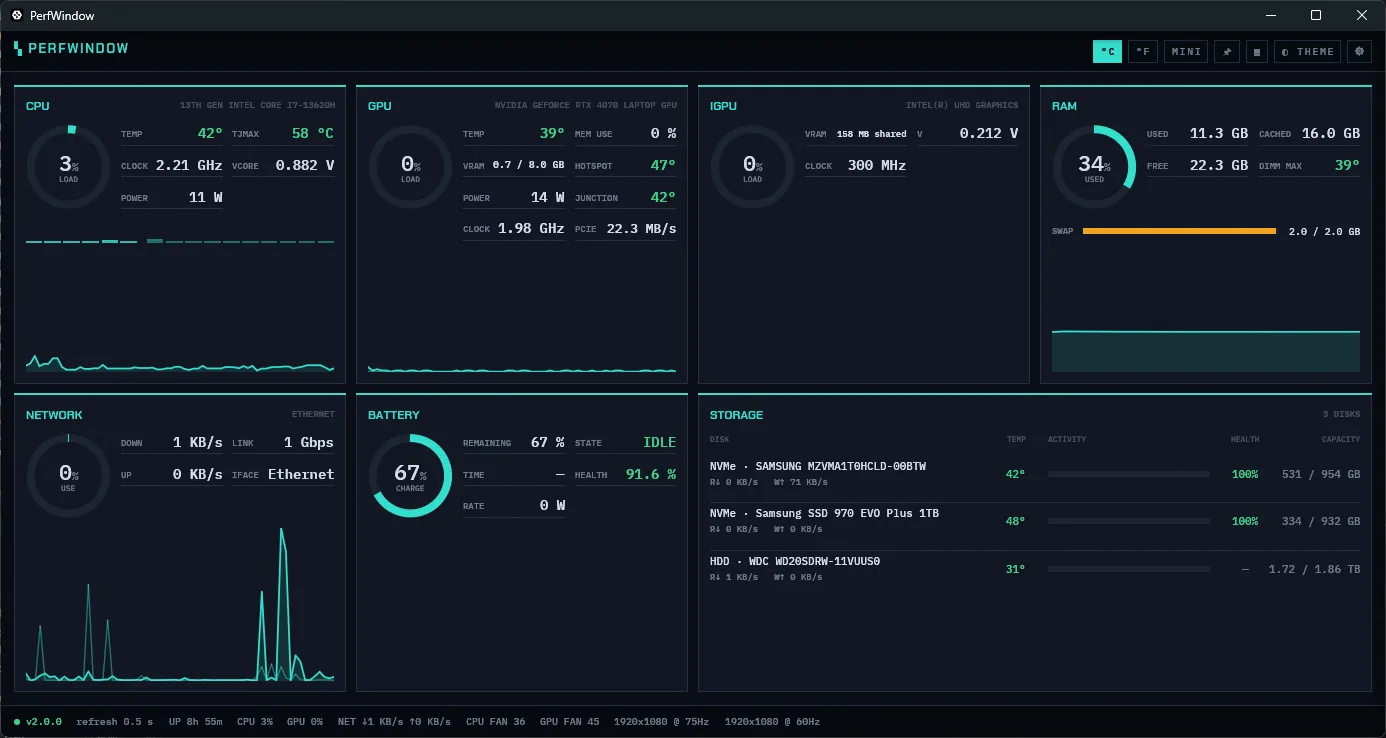Click the CPU panel title

[37, 106]
